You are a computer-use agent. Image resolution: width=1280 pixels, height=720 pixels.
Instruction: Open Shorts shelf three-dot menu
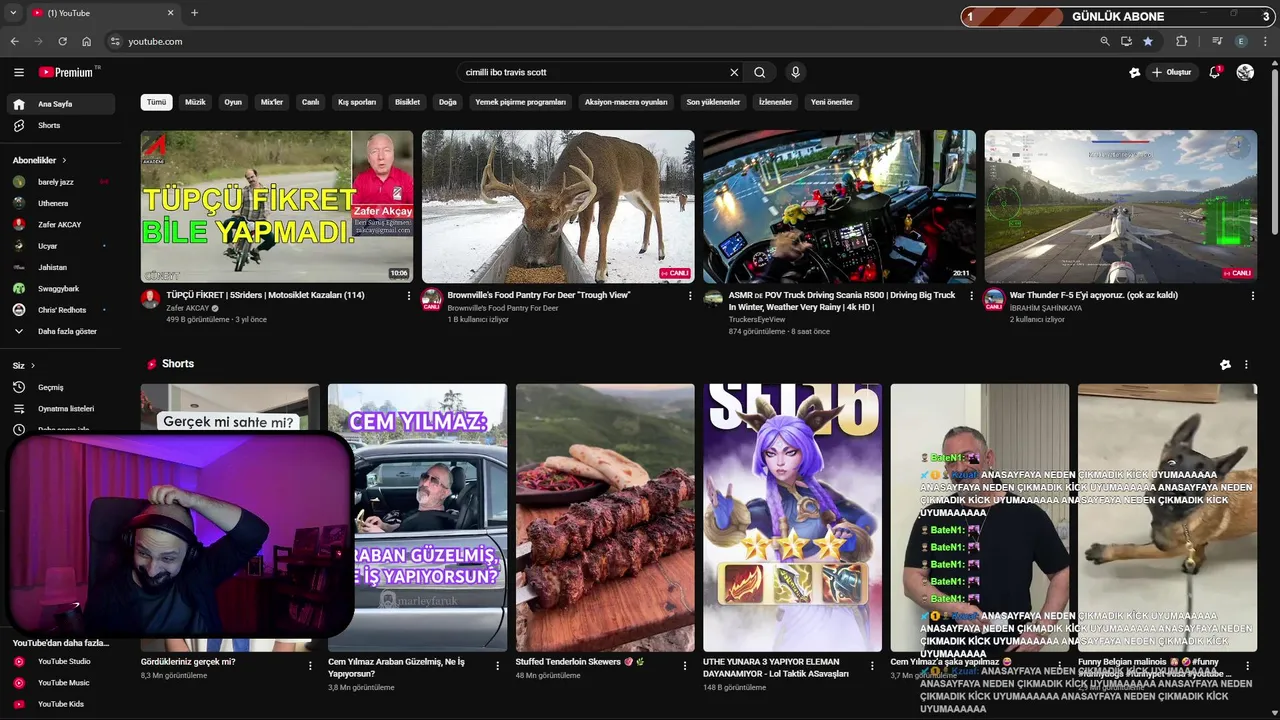click(1246, 365)
